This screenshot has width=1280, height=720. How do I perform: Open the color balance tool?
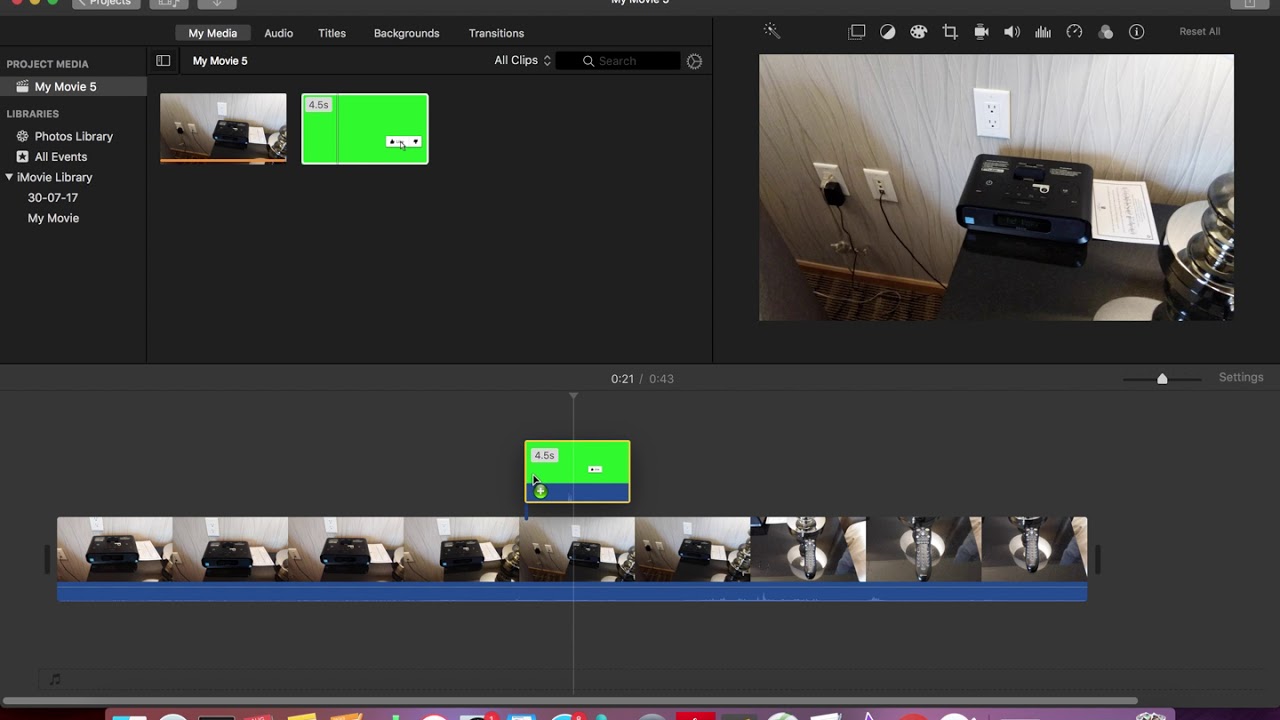coord(887,32)
